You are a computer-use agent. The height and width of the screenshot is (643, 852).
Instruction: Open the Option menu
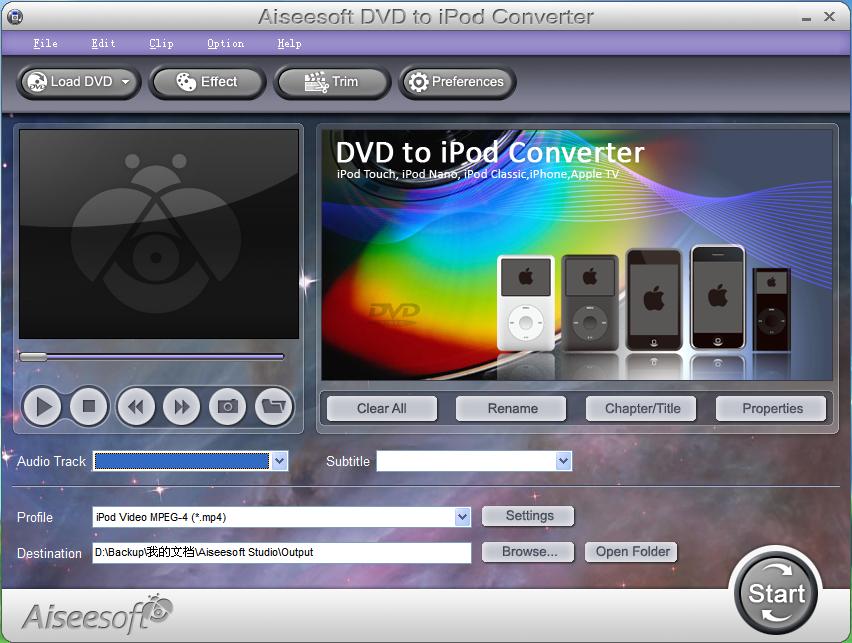pyautogui.click(x=225, y=43)
